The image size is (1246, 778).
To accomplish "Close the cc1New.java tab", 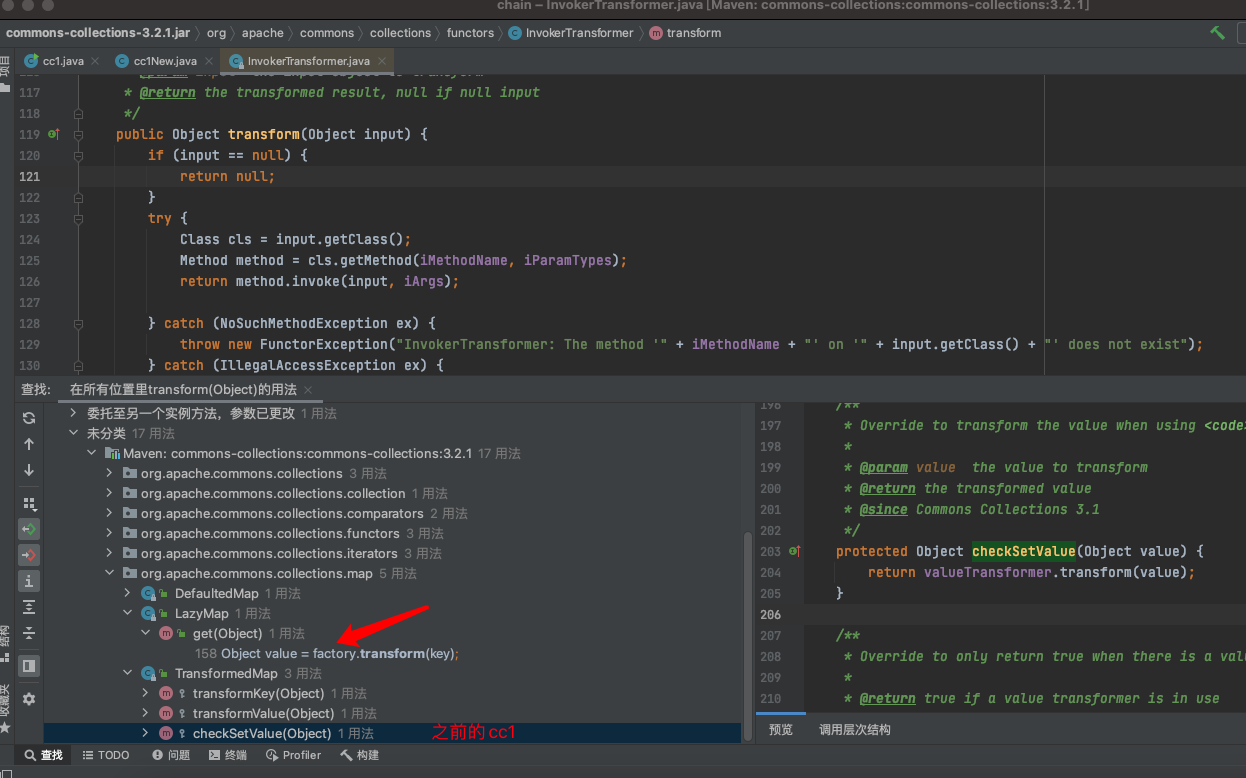I will pos(209,61).
